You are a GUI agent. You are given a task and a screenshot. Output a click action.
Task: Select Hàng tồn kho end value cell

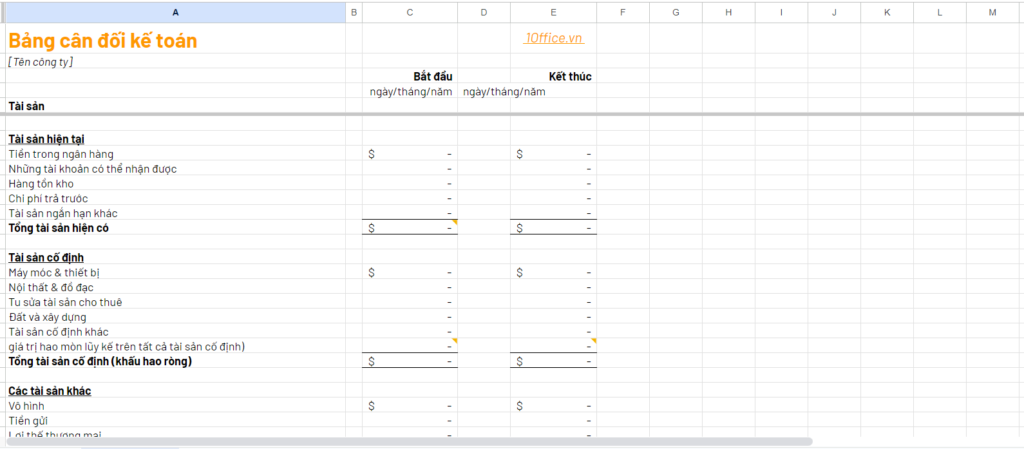[553, 183]
